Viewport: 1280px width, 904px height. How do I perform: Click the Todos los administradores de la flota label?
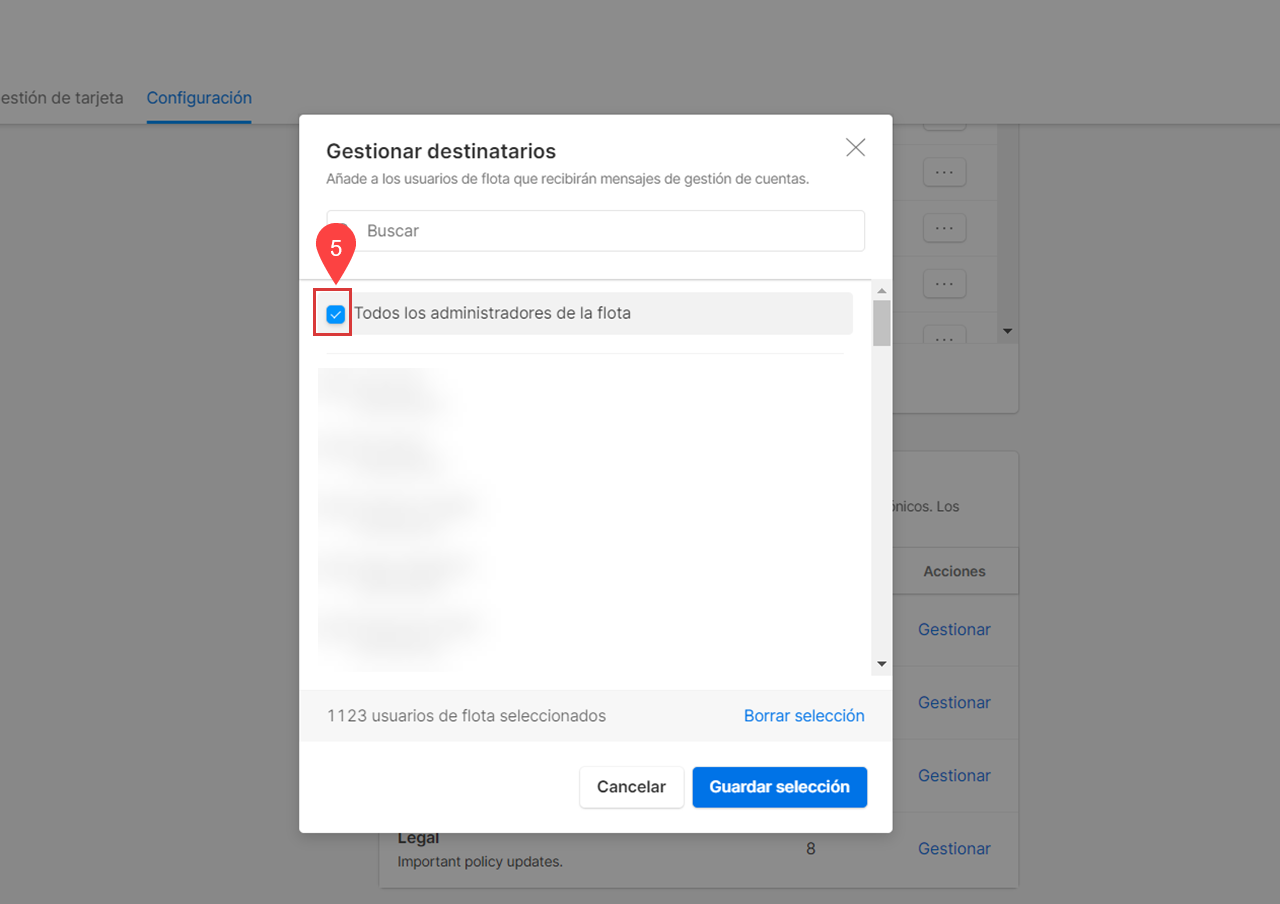click(492, 313)
